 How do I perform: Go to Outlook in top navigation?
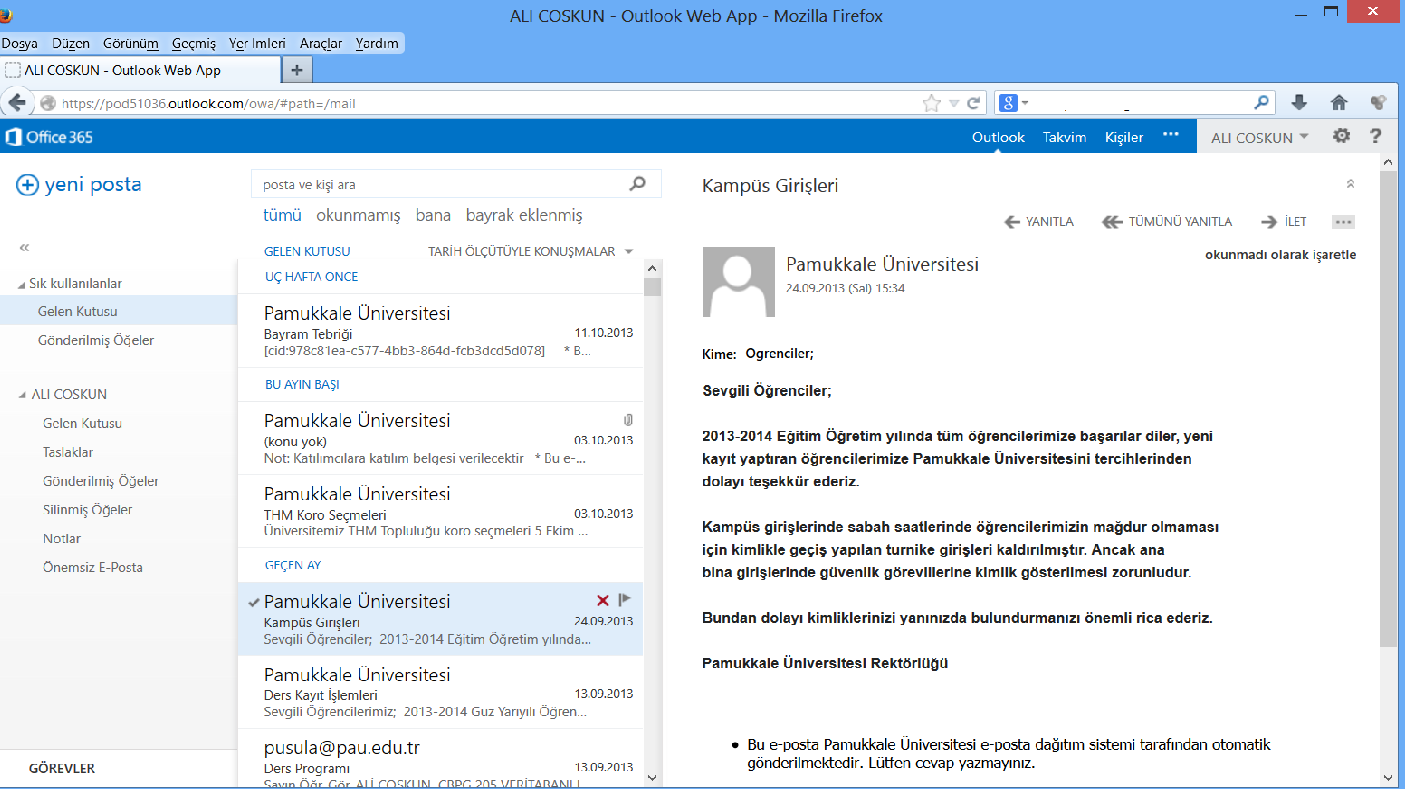pyautogui.click(x=998, y=137)
